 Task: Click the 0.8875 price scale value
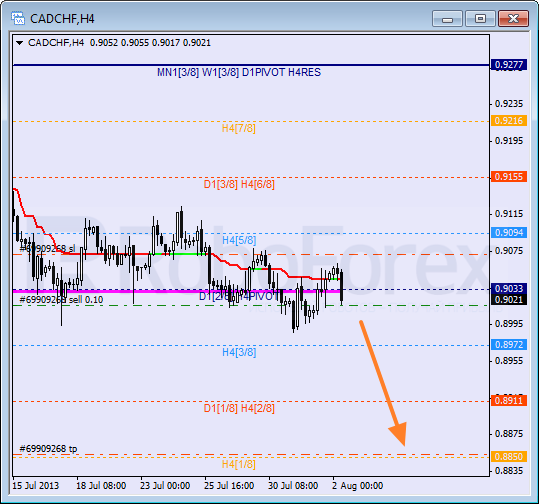click(x=509, y=434)
